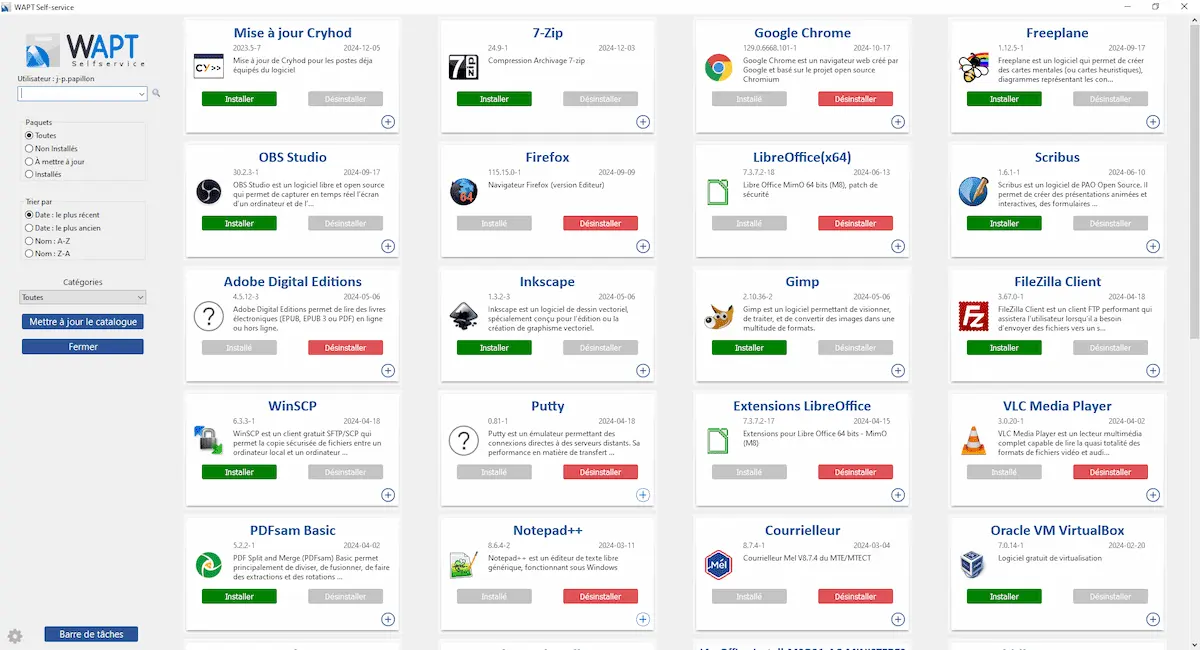1200x650 pixels.
Task: Click the Gimp mascot icon
Action: tap(717, 316)
